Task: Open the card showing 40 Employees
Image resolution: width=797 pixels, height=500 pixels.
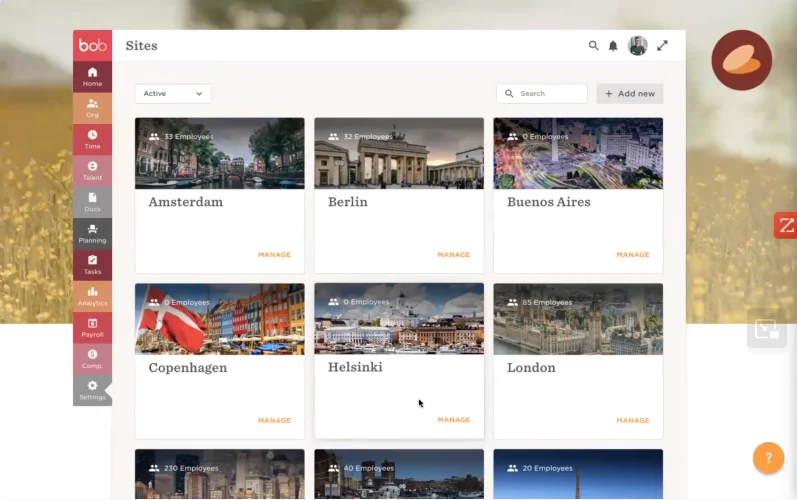Action: (399, 474)
